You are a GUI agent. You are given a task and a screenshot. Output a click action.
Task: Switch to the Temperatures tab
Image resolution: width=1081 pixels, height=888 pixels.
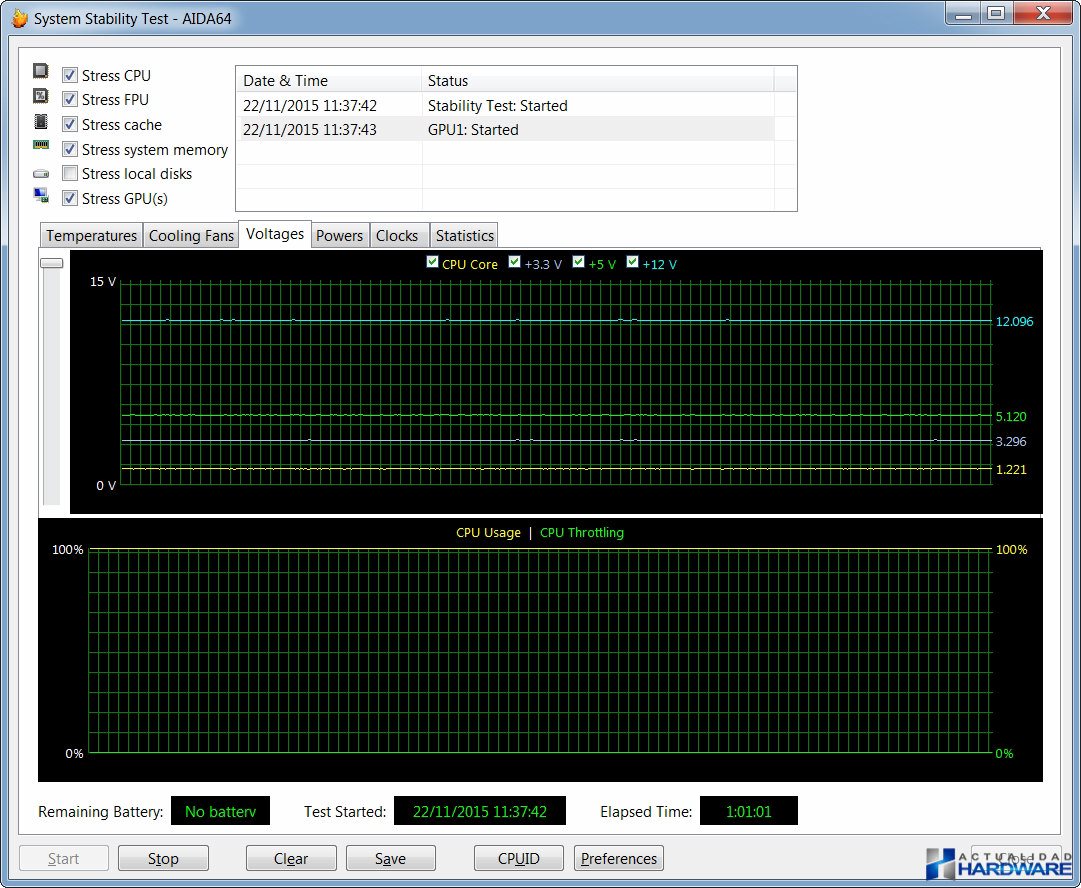pos(91,235)
